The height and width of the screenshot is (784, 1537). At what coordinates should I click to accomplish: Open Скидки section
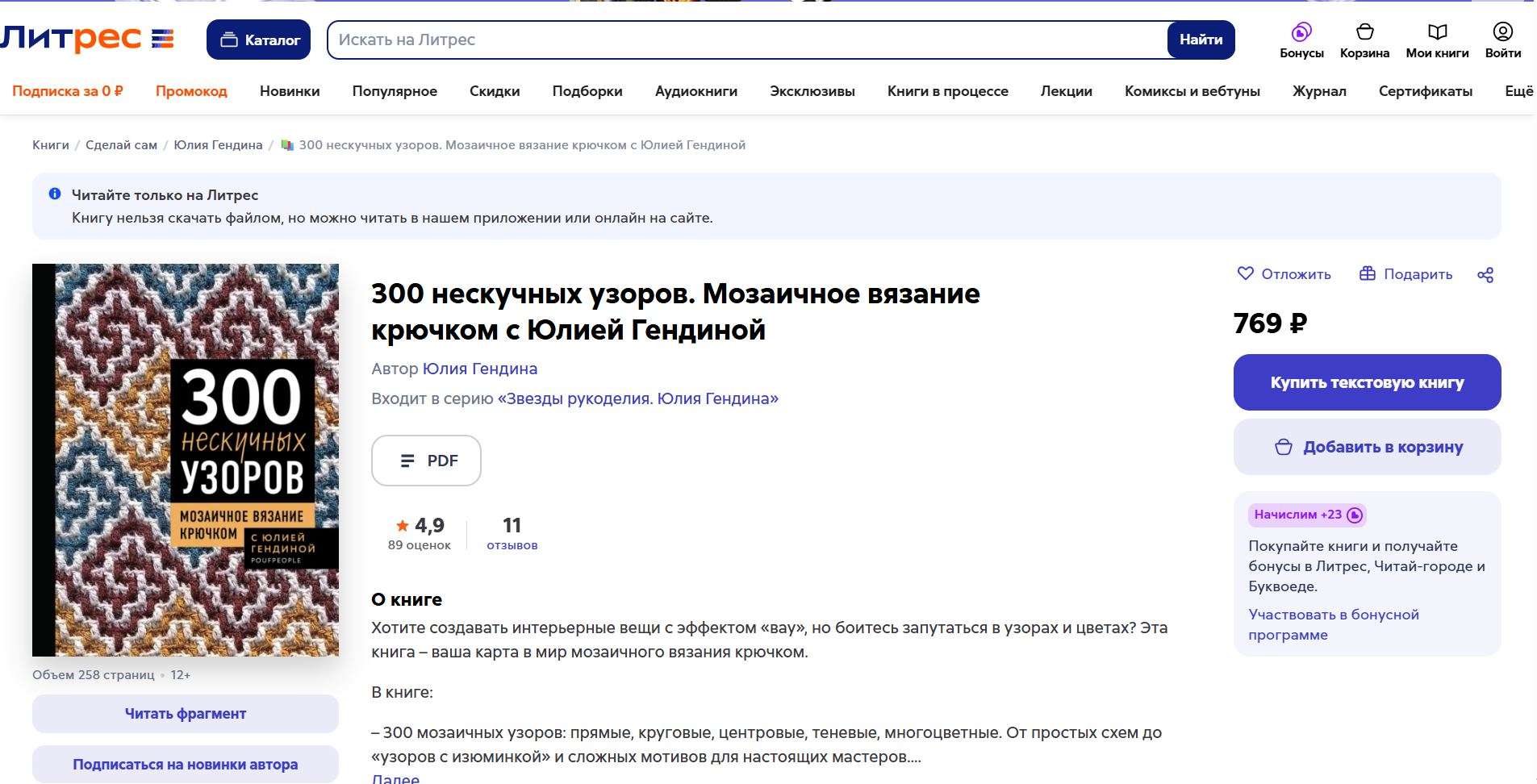point(495,91)
